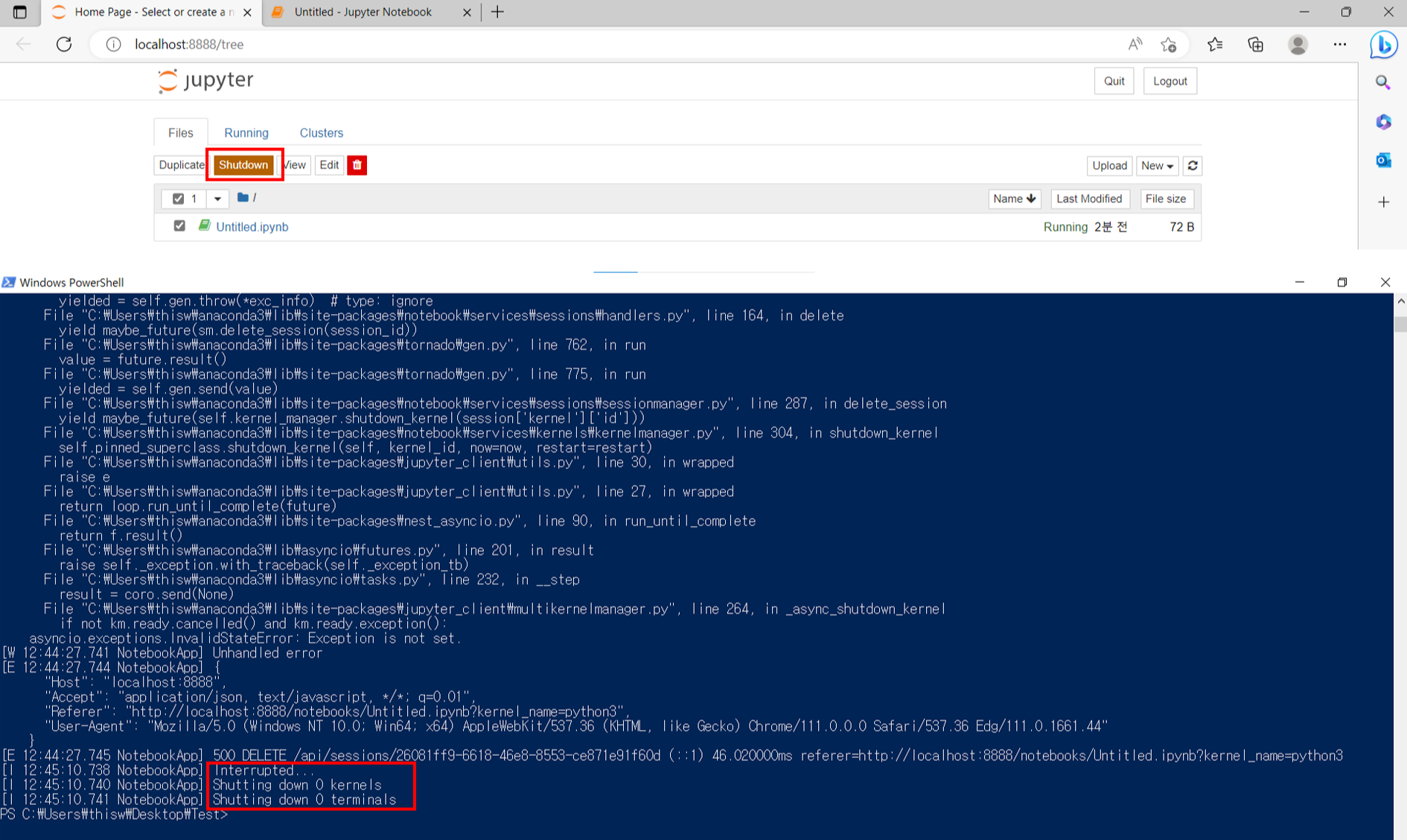Open the Bing chat sidebar

click(1383, 45)
